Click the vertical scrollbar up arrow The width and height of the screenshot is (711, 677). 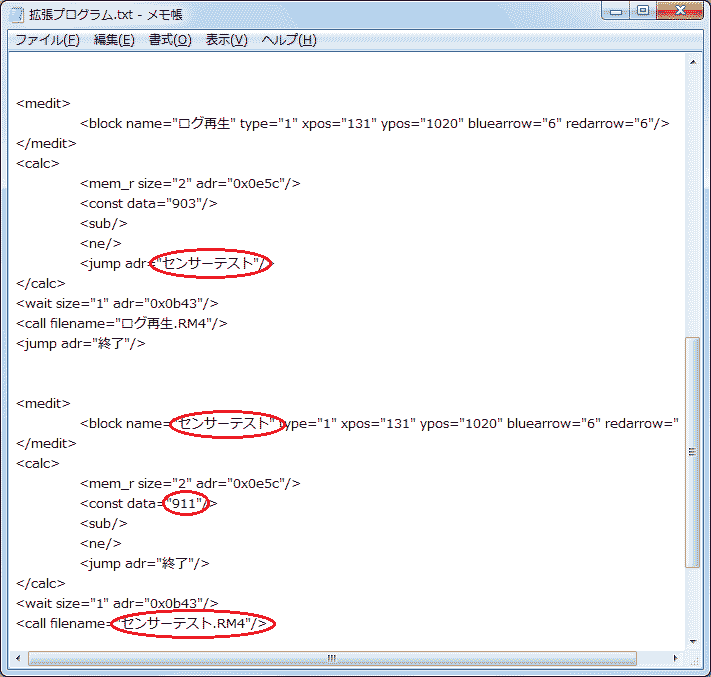point(693,62)
